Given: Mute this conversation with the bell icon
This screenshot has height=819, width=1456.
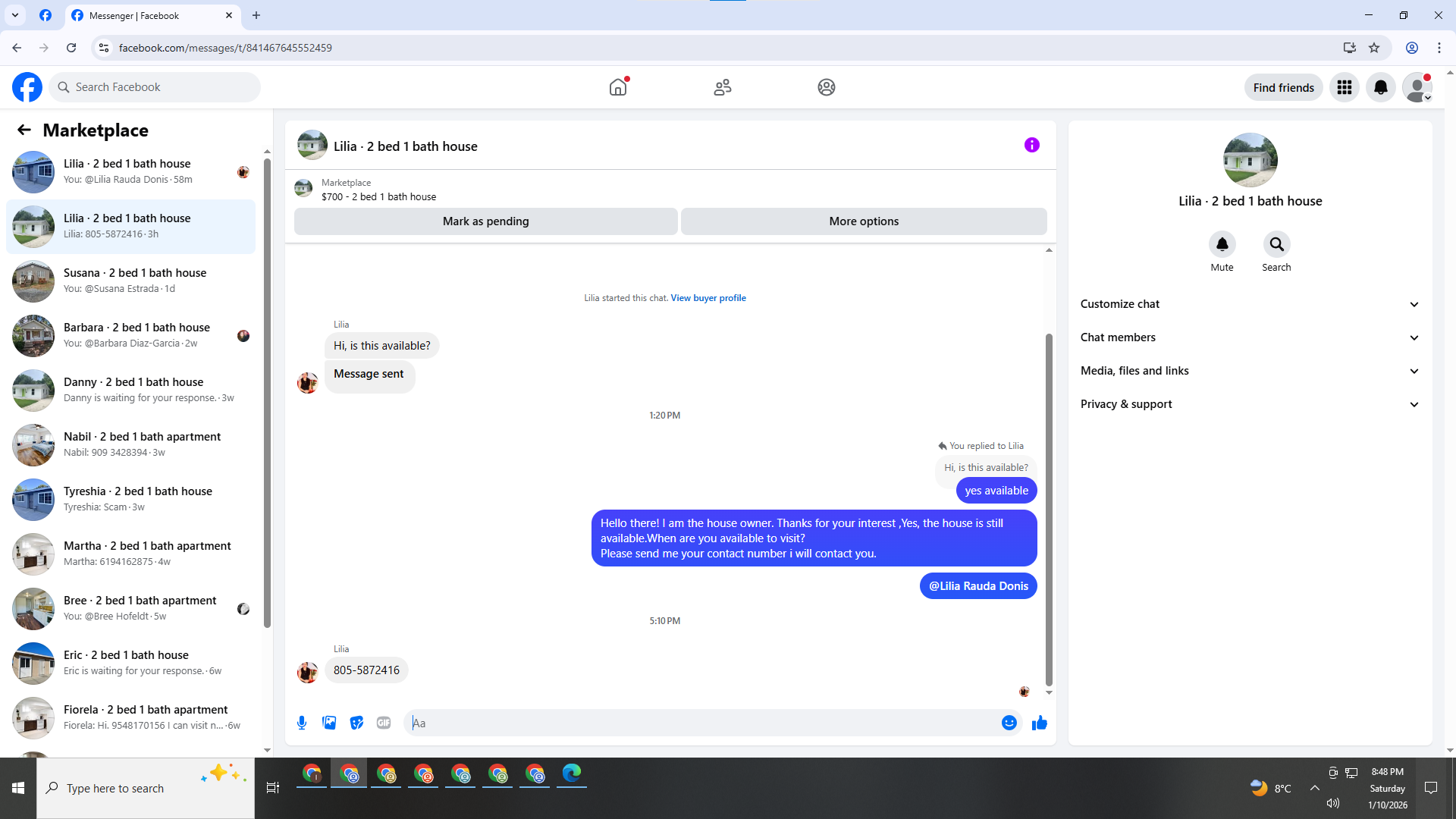Looking at the screenshot, I should (1222, 244).
